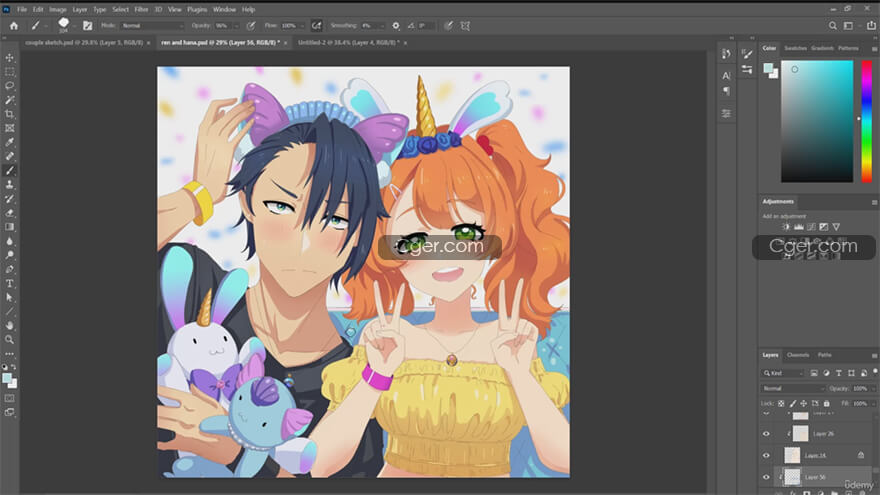Select the Lasso tool

coord(10,86)
